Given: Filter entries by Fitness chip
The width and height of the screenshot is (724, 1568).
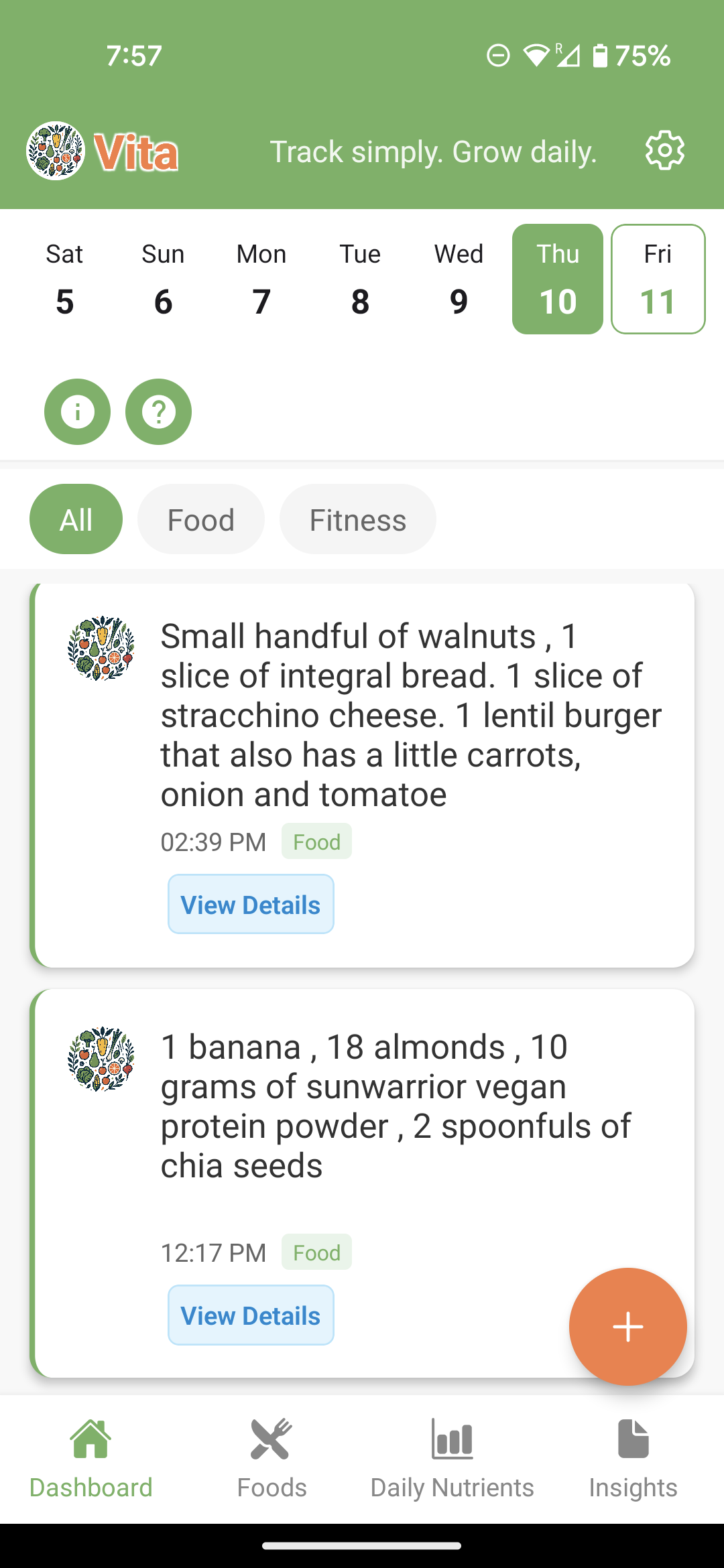Looking at the screenshot, I should [x=357, y=519].
